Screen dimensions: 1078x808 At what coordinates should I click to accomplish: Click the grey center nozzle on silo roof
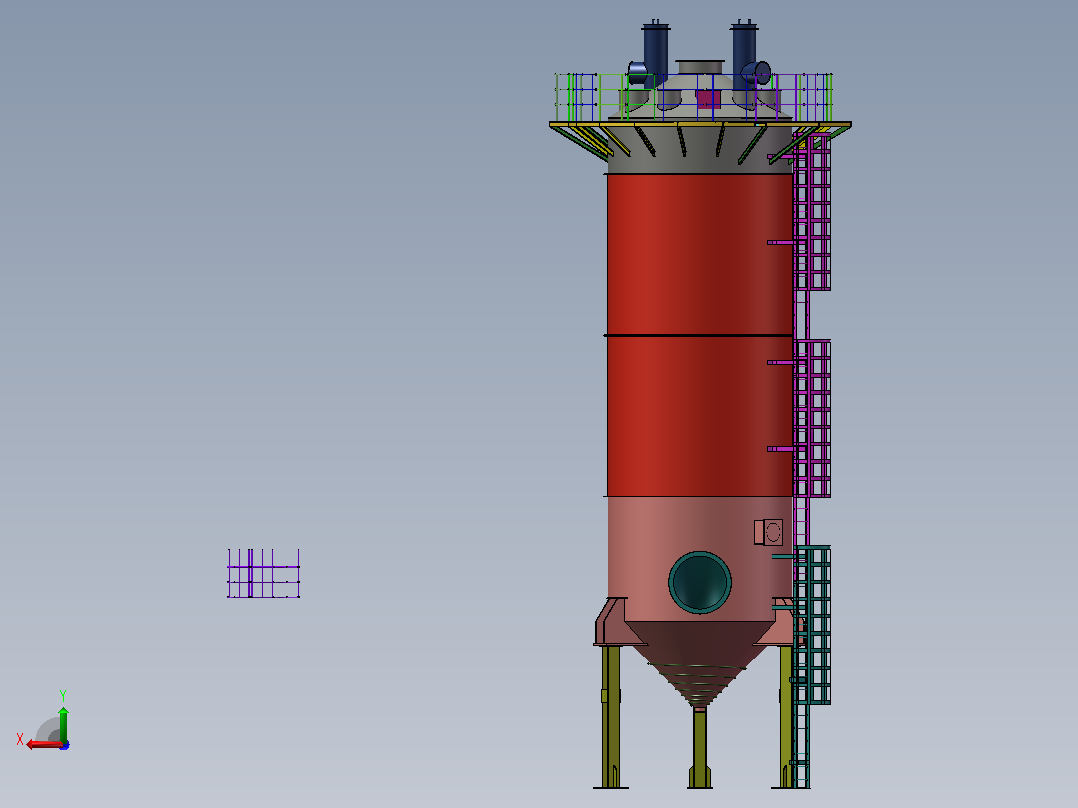700,67
